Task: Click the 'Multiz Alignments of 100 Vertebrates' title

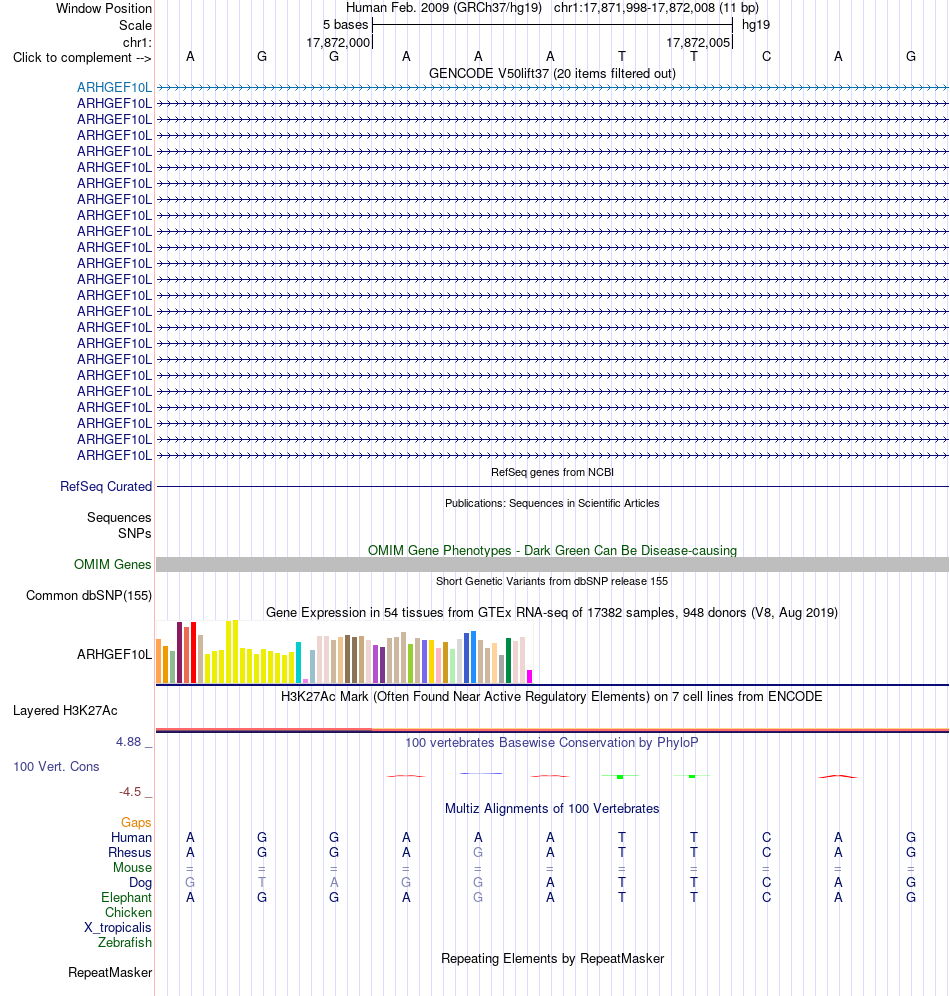Action: tap(552, 809)
